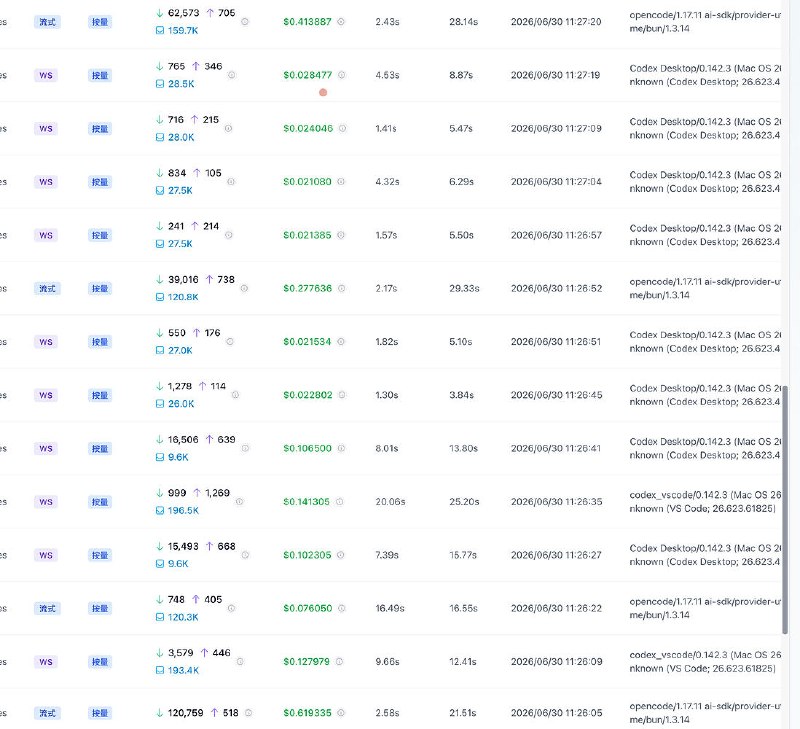
Task: Click token detail icon for 62,573 row
Action: click(x=245, y=21)
